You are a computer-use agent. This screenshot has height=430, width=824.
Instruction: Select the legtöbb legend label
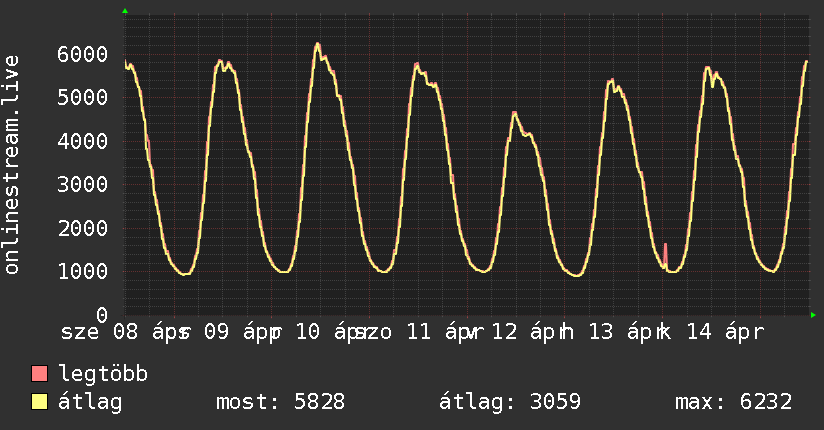pyautogui.click(x=103, y=375)
